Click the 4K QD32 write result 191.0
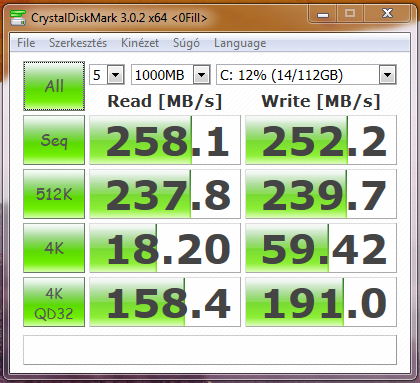Screen dimensions: 420x383 (x=321, y=302)
